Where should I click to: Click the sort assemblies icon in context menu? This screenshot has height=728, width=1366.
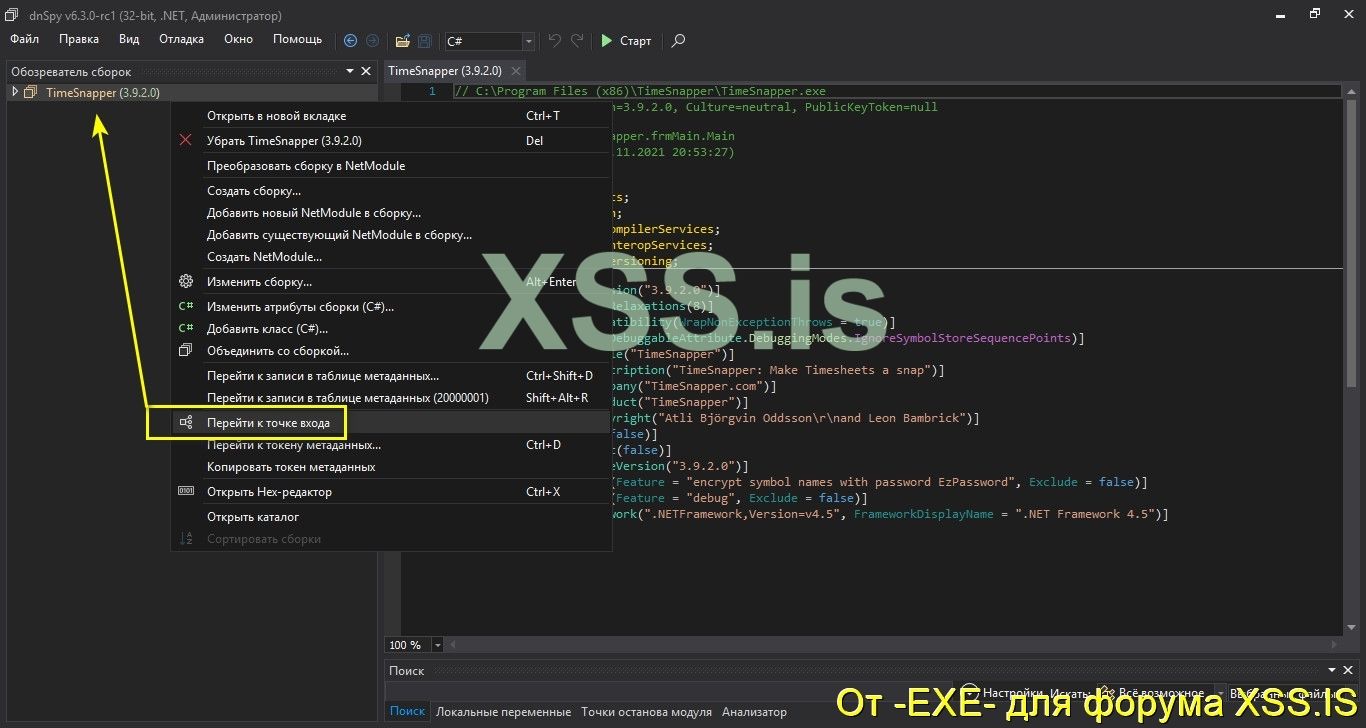click(x=185, y=540)
